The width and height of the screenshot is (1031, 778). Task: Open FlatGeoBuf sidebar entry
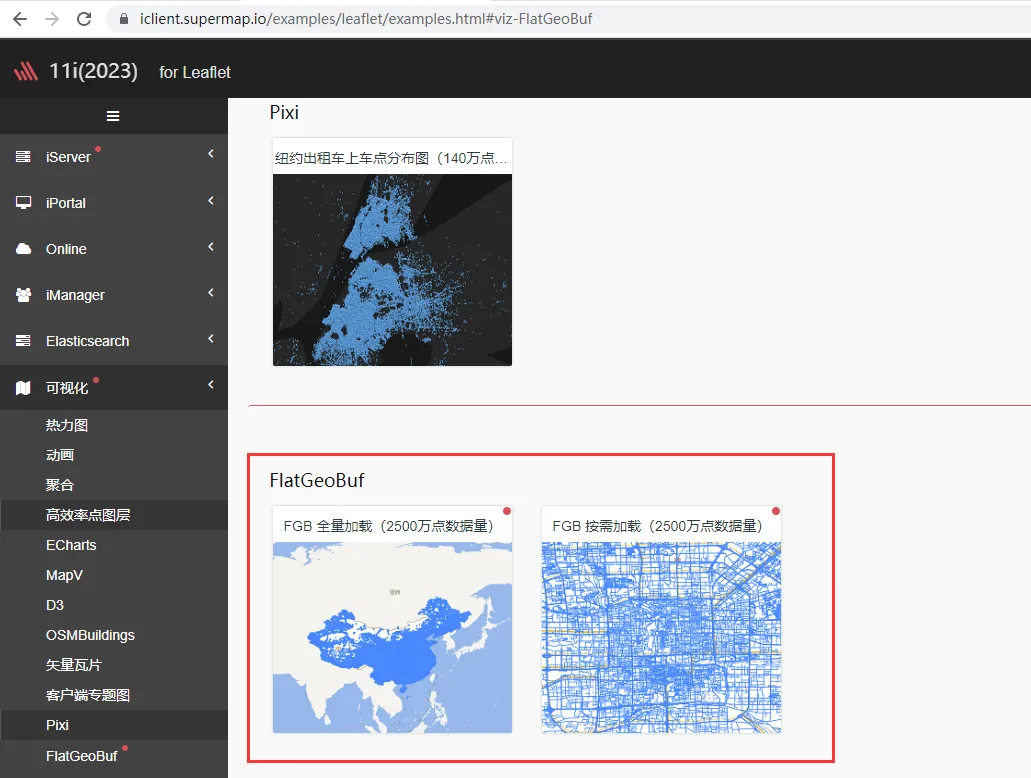(81, 756)
